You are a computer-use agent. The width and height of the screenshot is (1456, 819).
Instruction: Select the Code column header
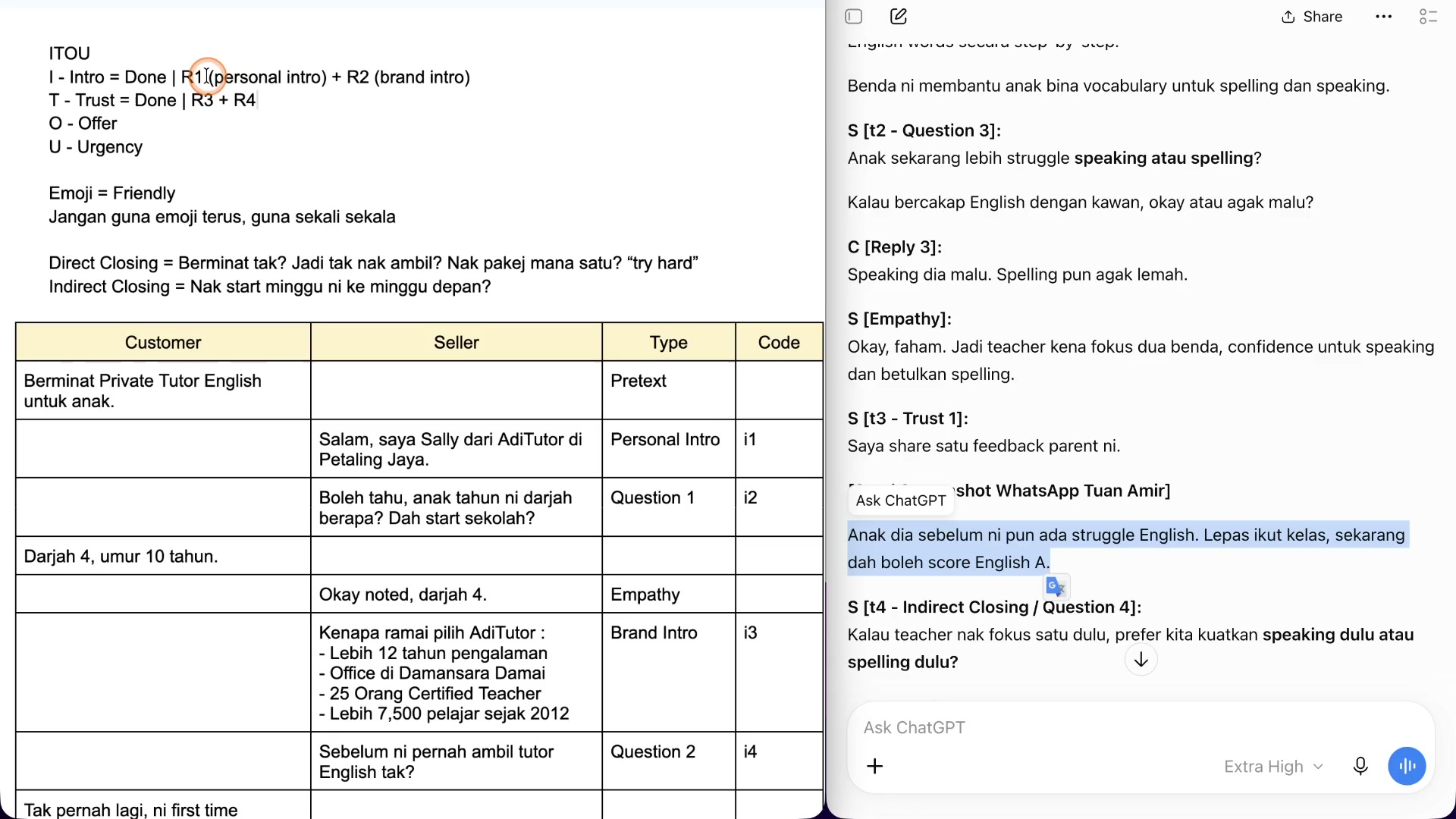(779, 342)
